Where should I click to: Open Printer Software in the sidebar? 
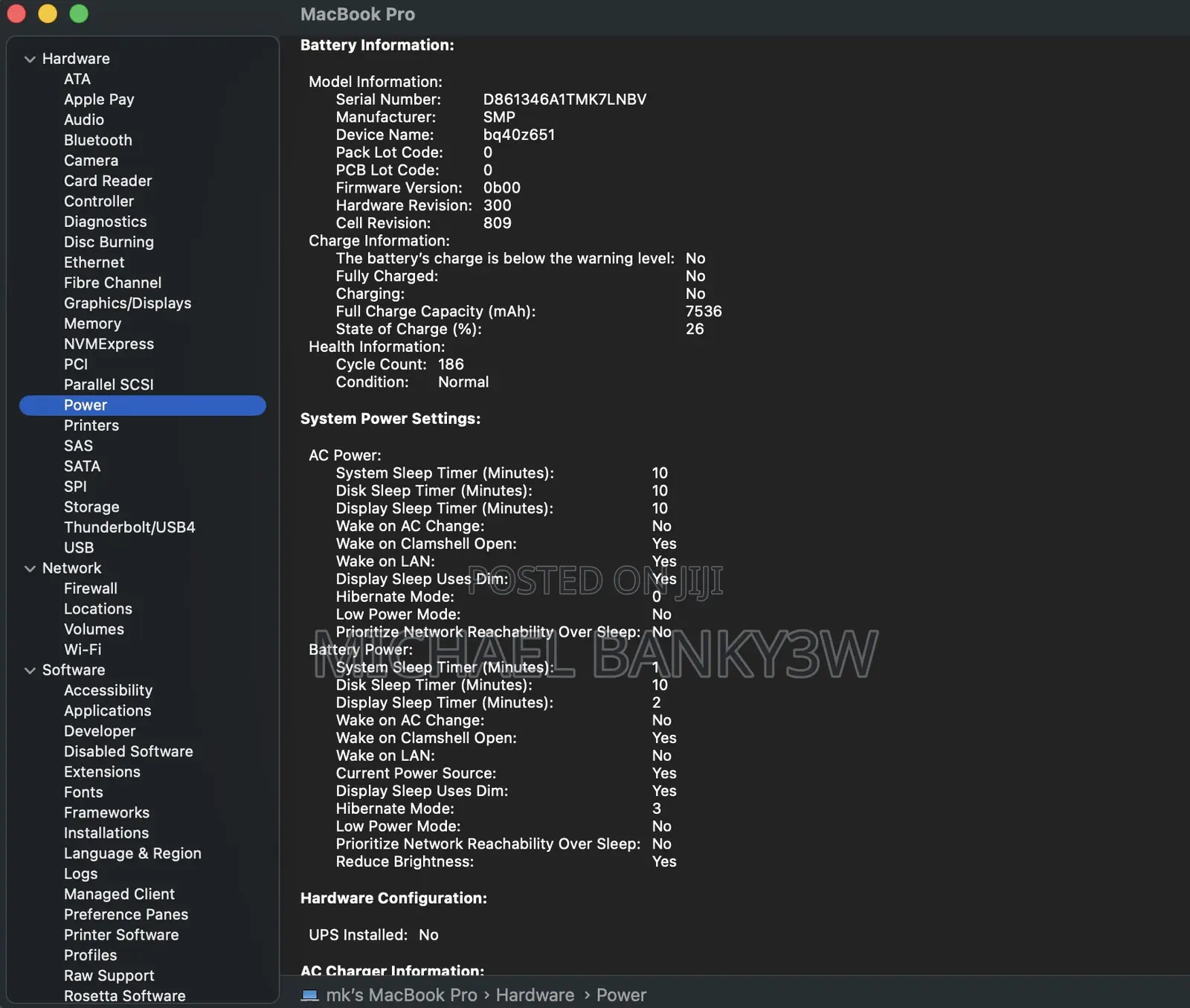click(121, 935)
